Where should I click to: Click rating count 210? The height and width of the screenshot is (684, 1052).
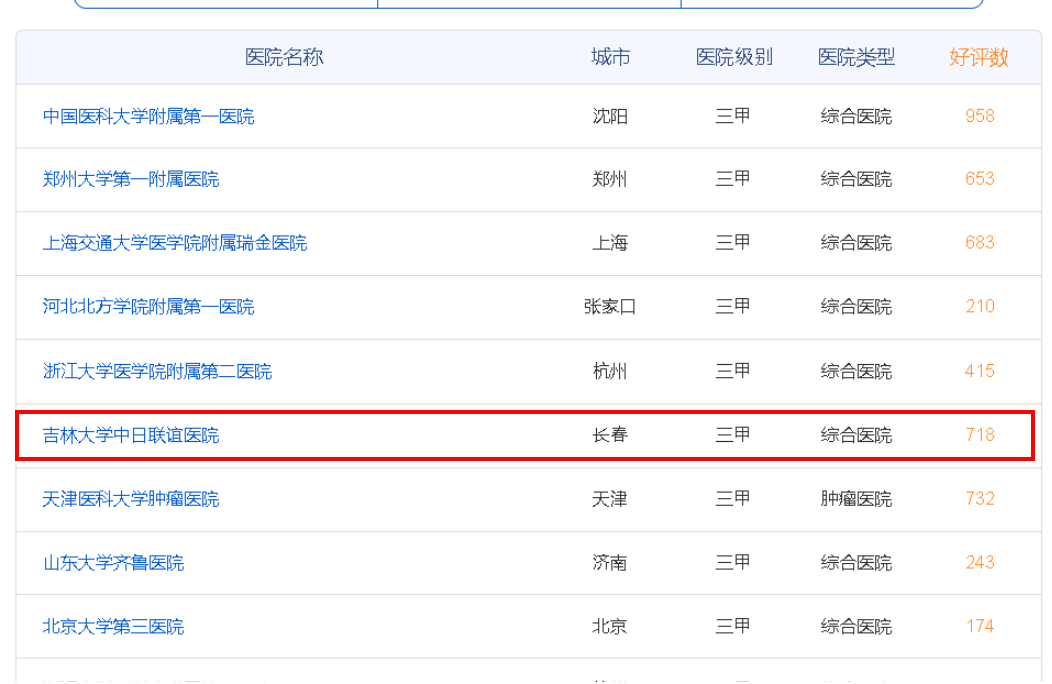pos(980,307)
